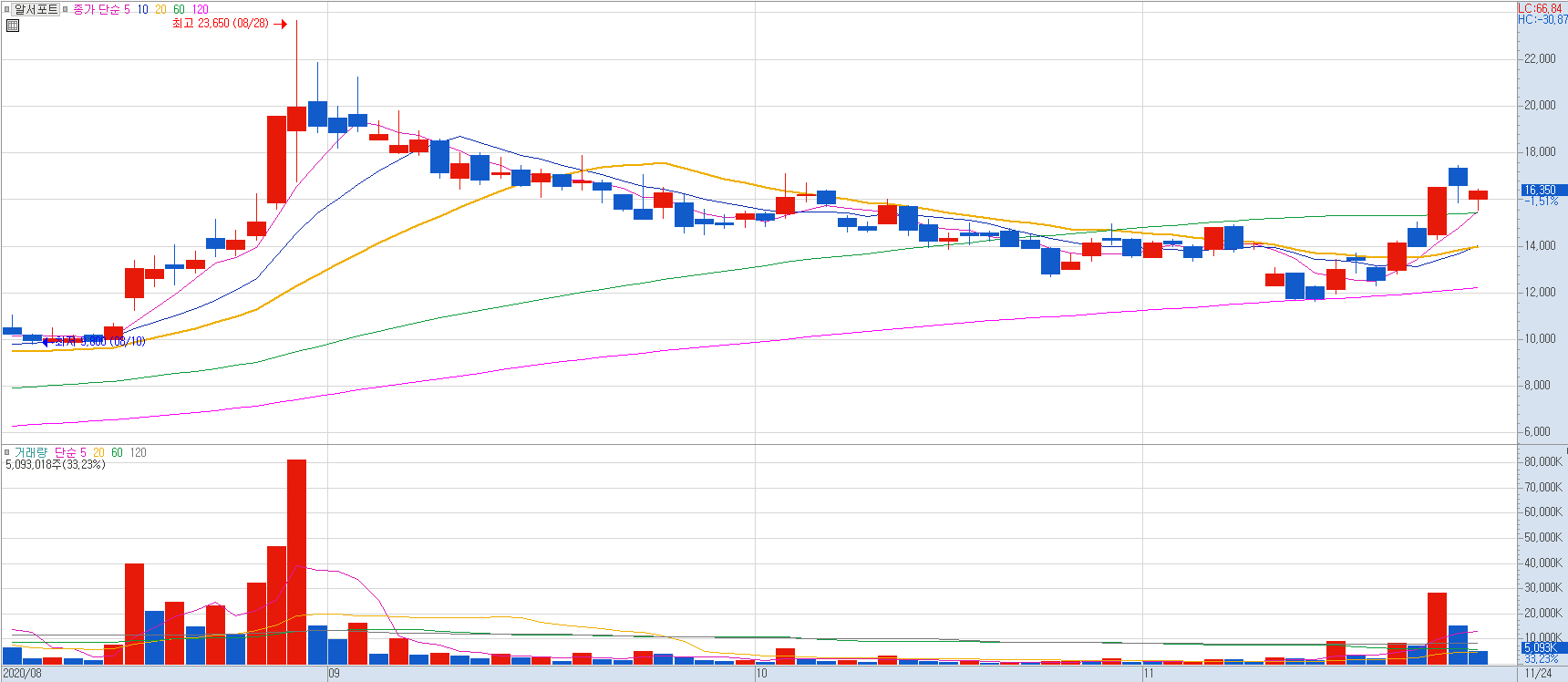Click the 20,000 price axis label

pyautogui.click(x=1540, y=105)
